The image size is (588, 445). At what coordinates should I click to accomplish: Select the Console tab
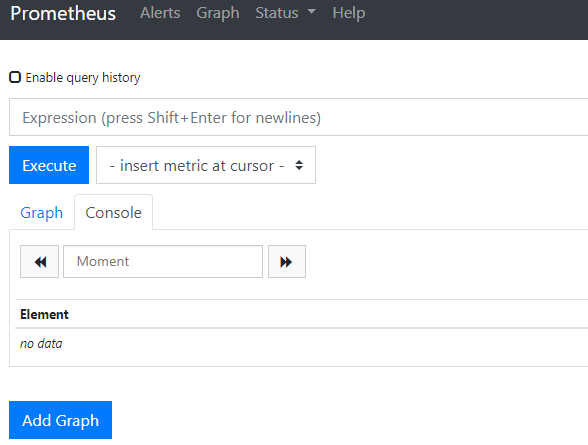click(x=114, y=213)
